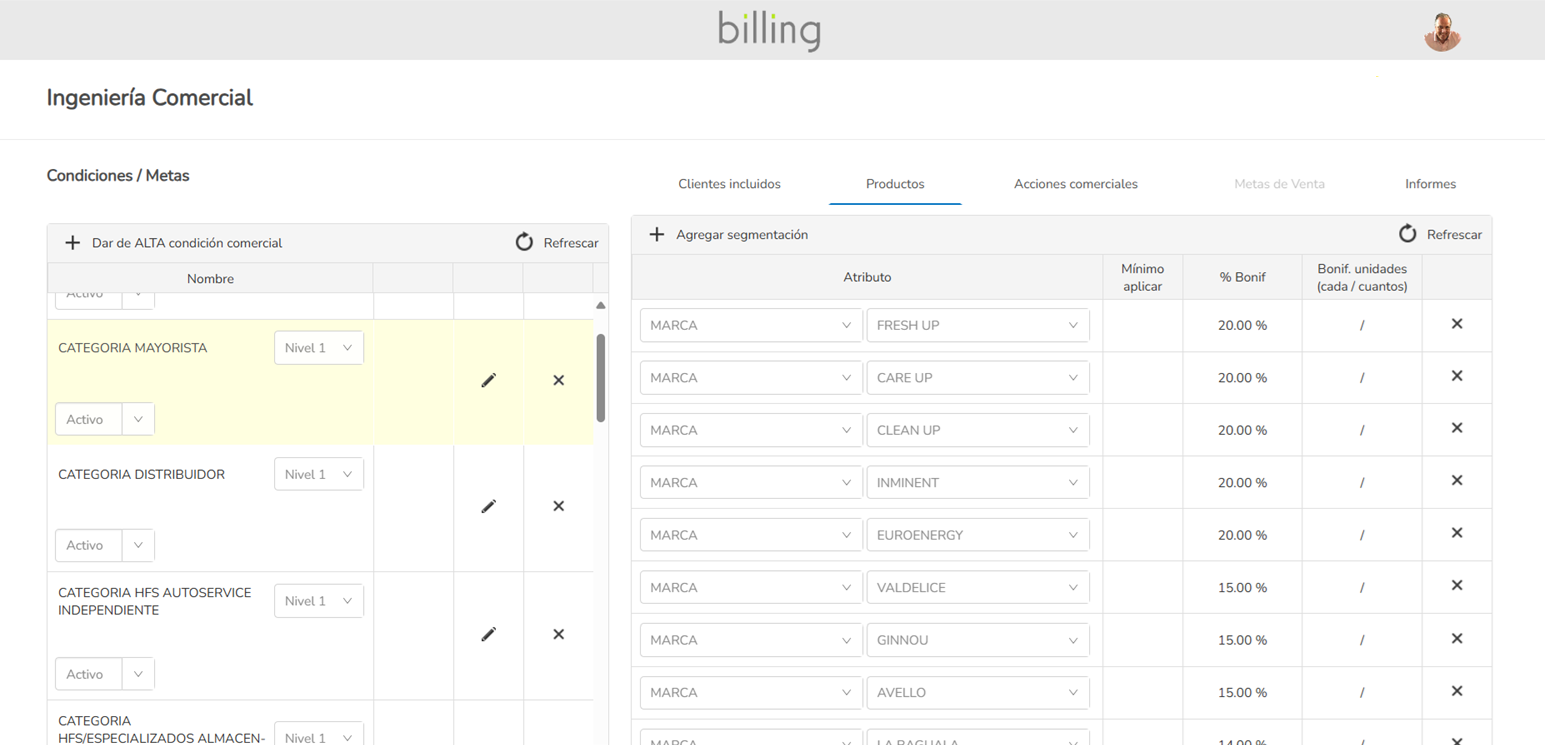Go to the Informes tab
1545x745 pixels.
click(x=1430, y=184)
